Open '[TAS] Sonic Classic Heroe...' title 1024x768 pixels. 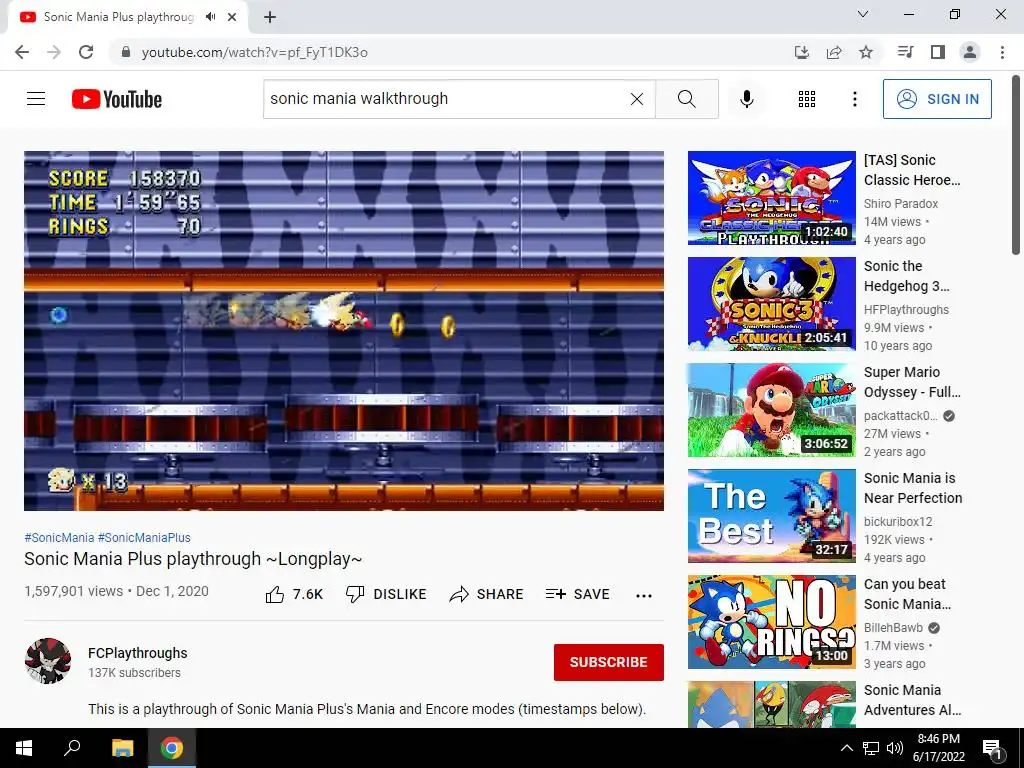912,170
